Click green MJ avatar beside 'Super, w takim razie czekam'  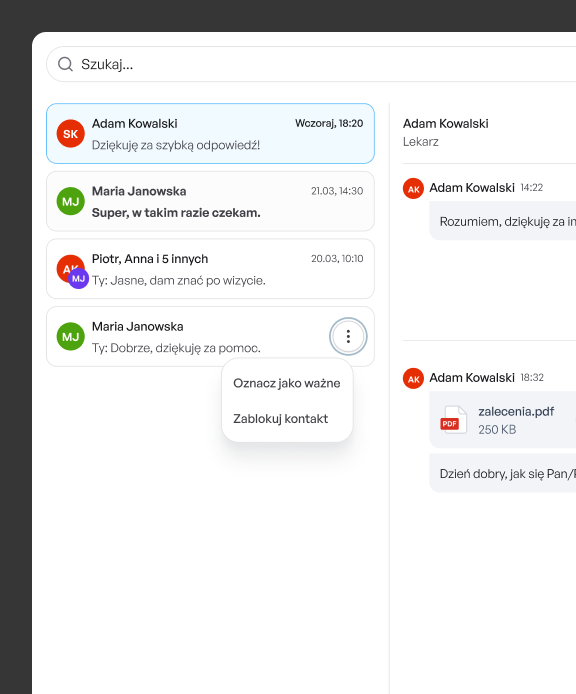[70, 201]
